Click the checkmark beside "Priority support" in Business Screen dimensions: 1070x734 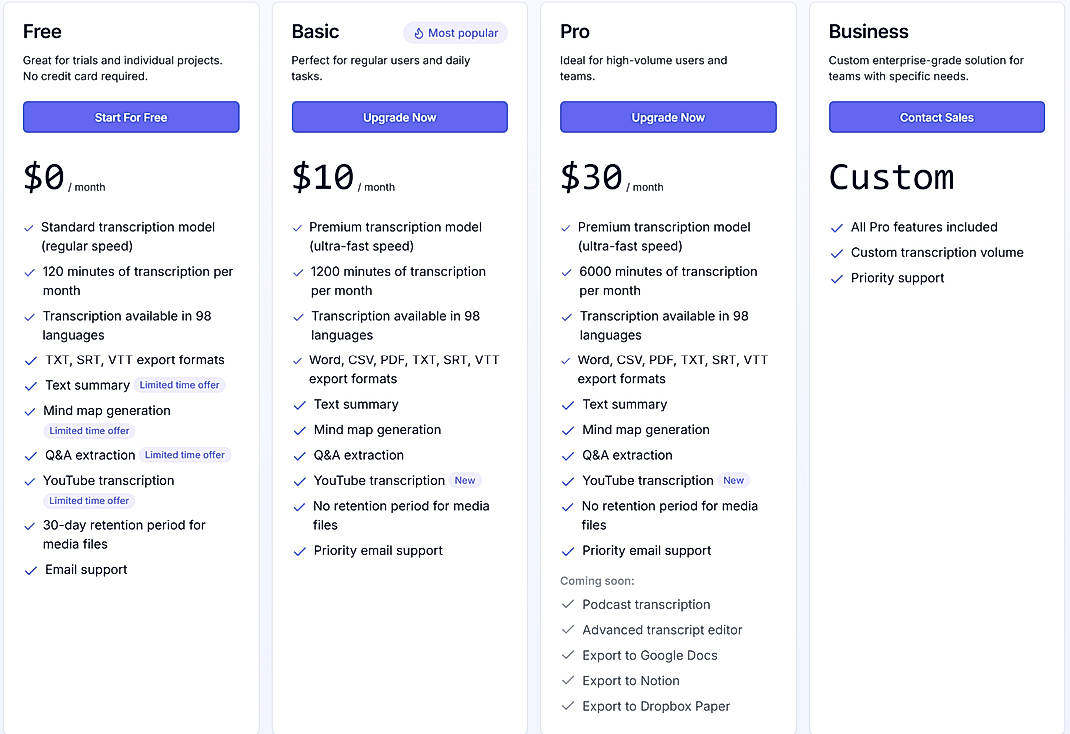836,278
